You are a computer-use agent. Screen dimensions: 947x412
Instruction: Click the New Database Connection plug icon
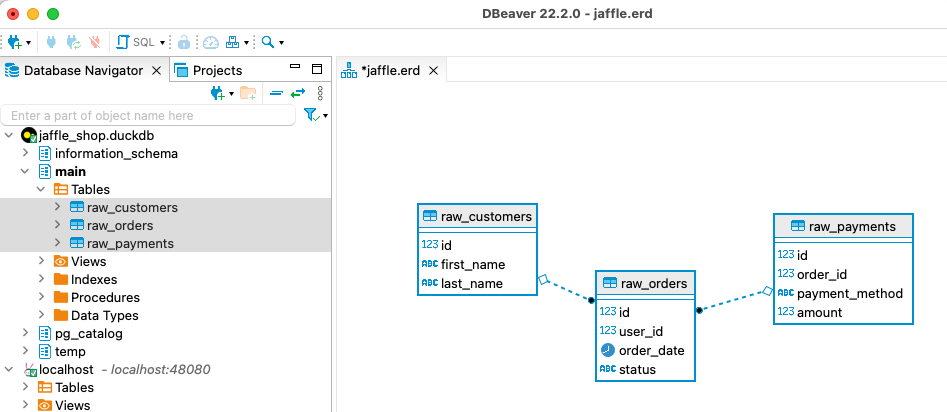[15, 42]
